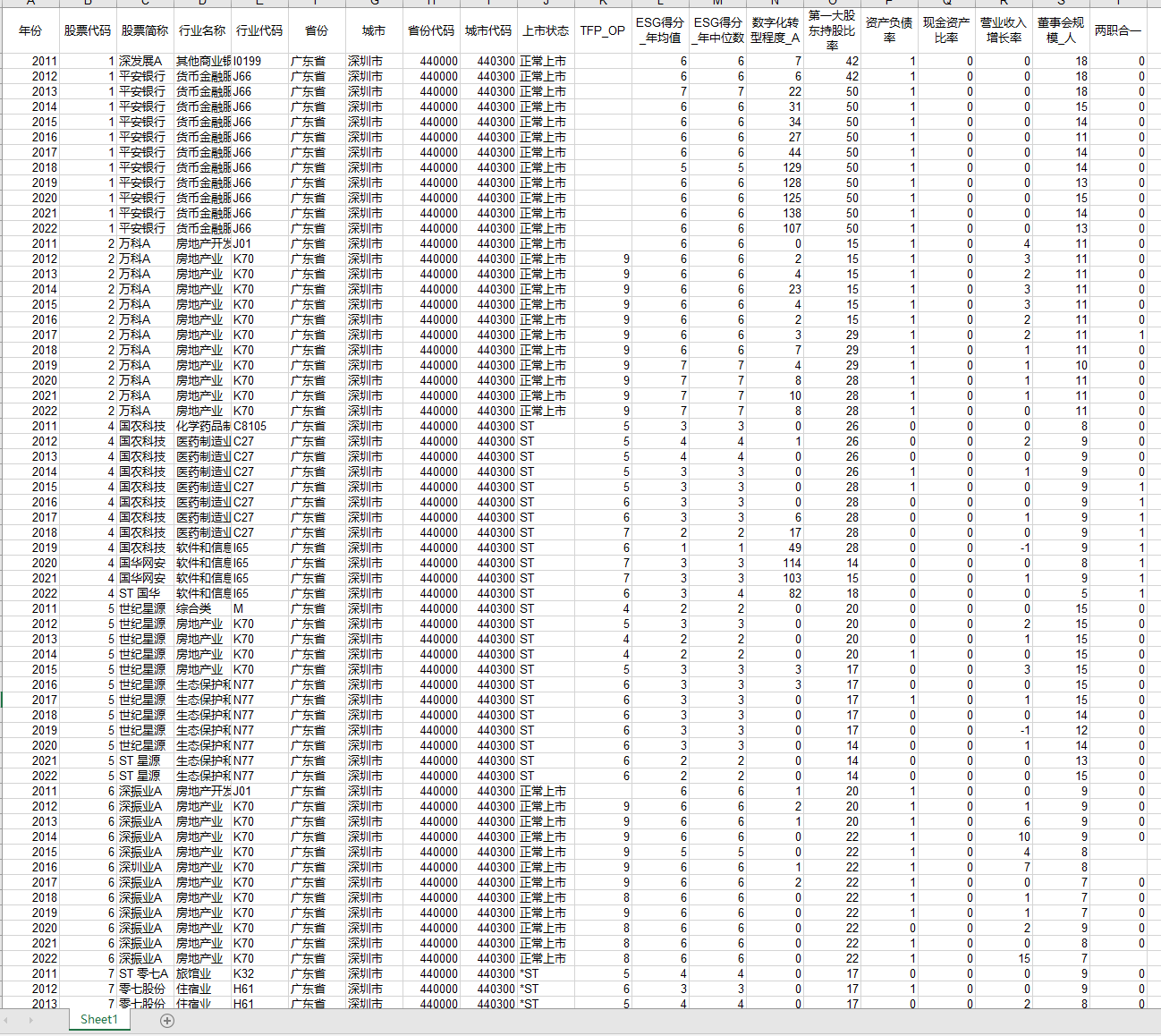Select the ESG得分_年中位数 header cell

717,30
